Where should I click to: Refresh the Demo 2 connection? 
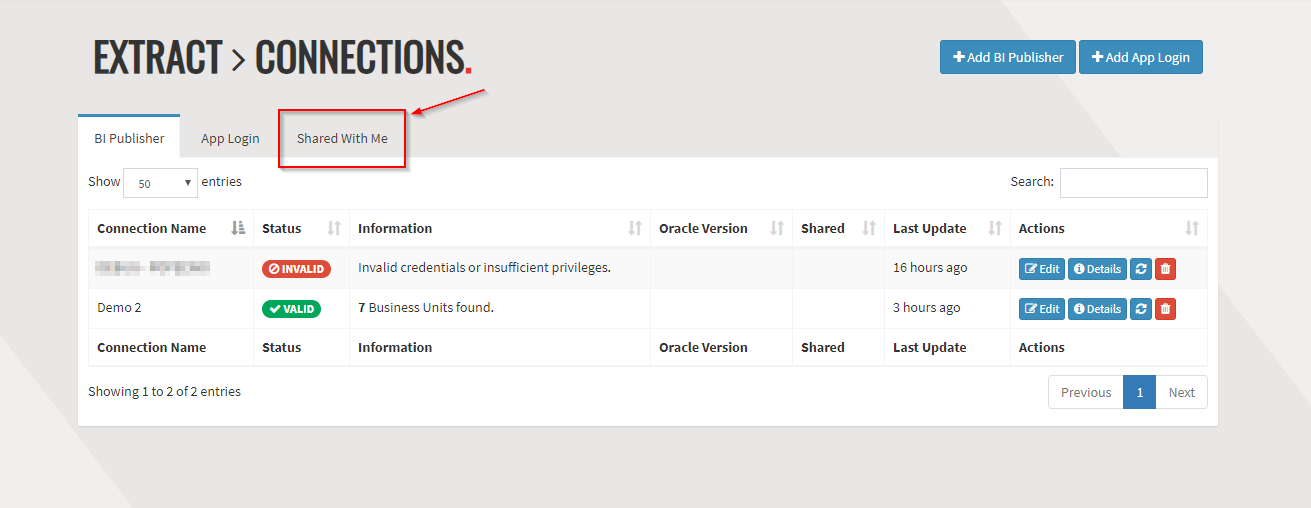[1141, 309]
